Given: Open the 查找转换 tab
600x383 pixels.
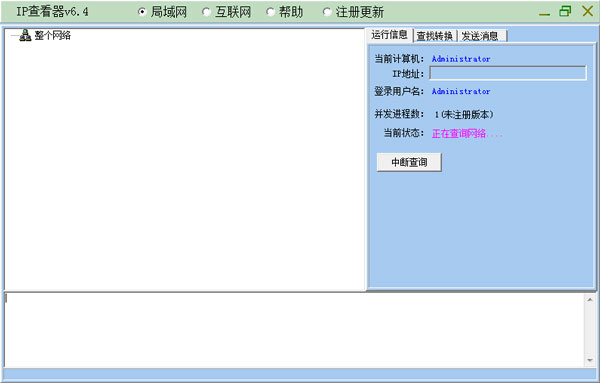Looking at the screenshot, I should pos(435,36).
